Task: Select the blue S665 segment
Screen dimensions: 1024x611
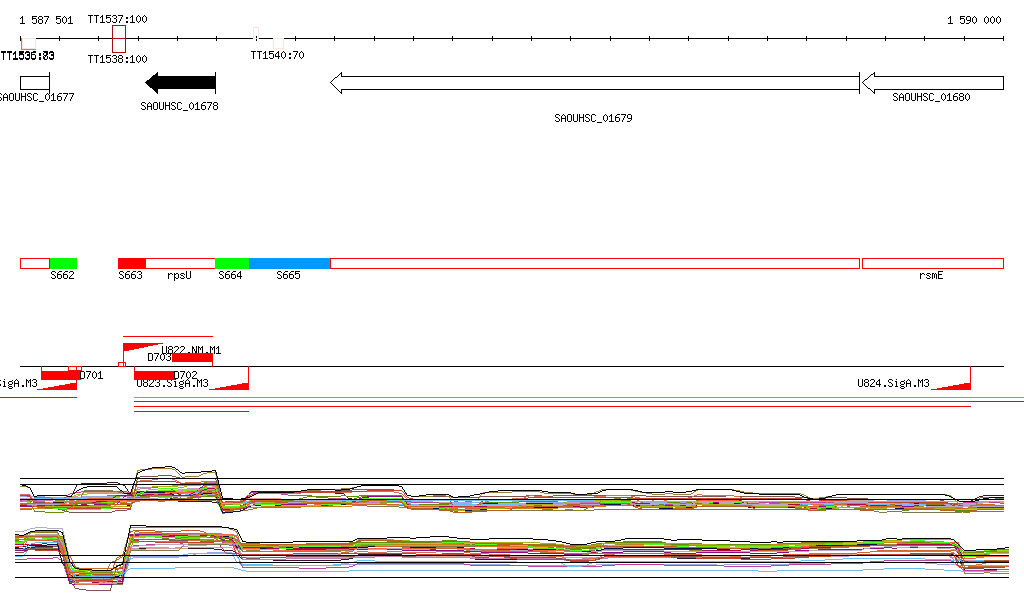Action: (x=289, y=263)
